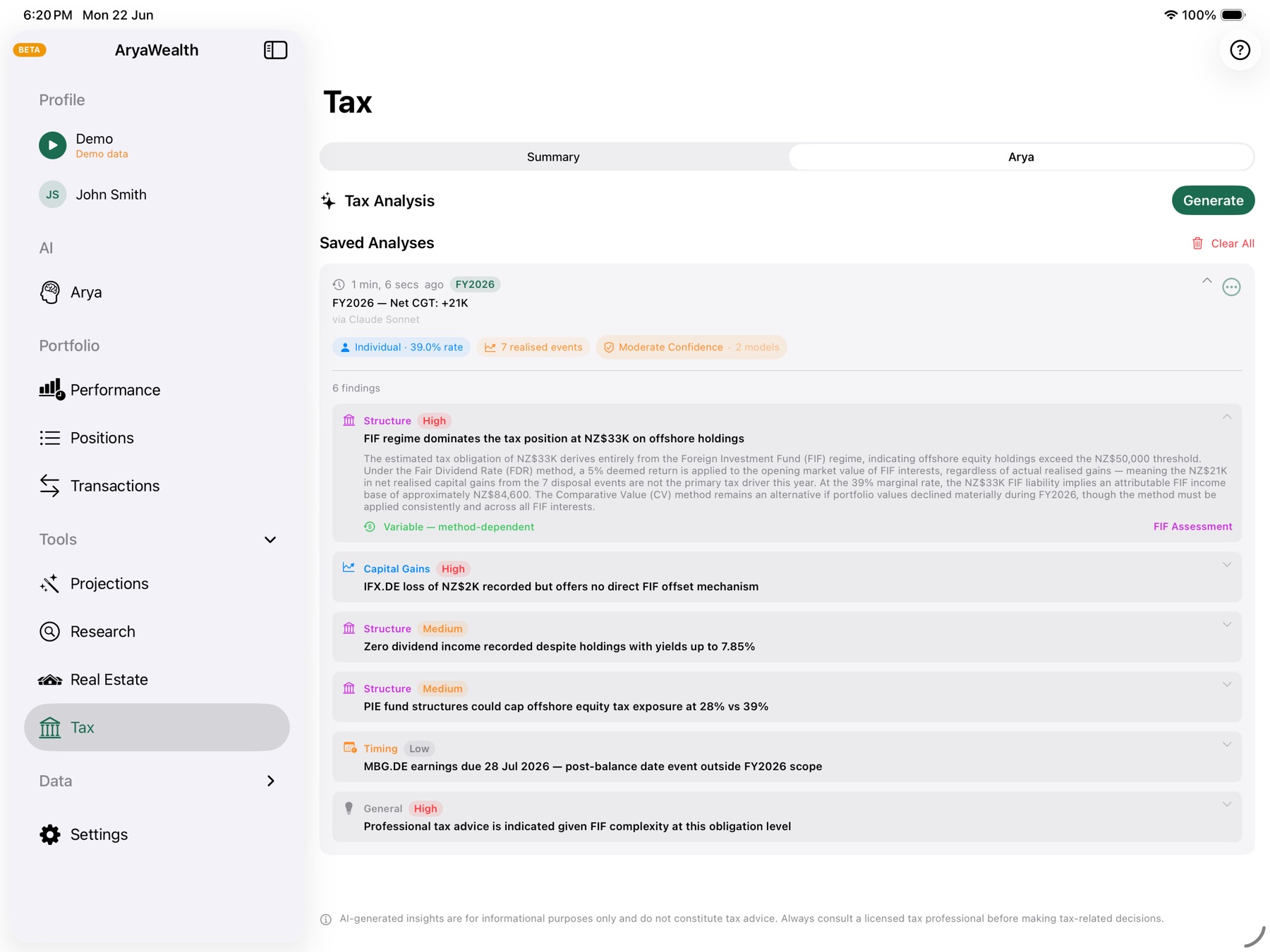Click the FIF regime Structure bank icon
Viewport: 1270px width, 952px height.
349,420
